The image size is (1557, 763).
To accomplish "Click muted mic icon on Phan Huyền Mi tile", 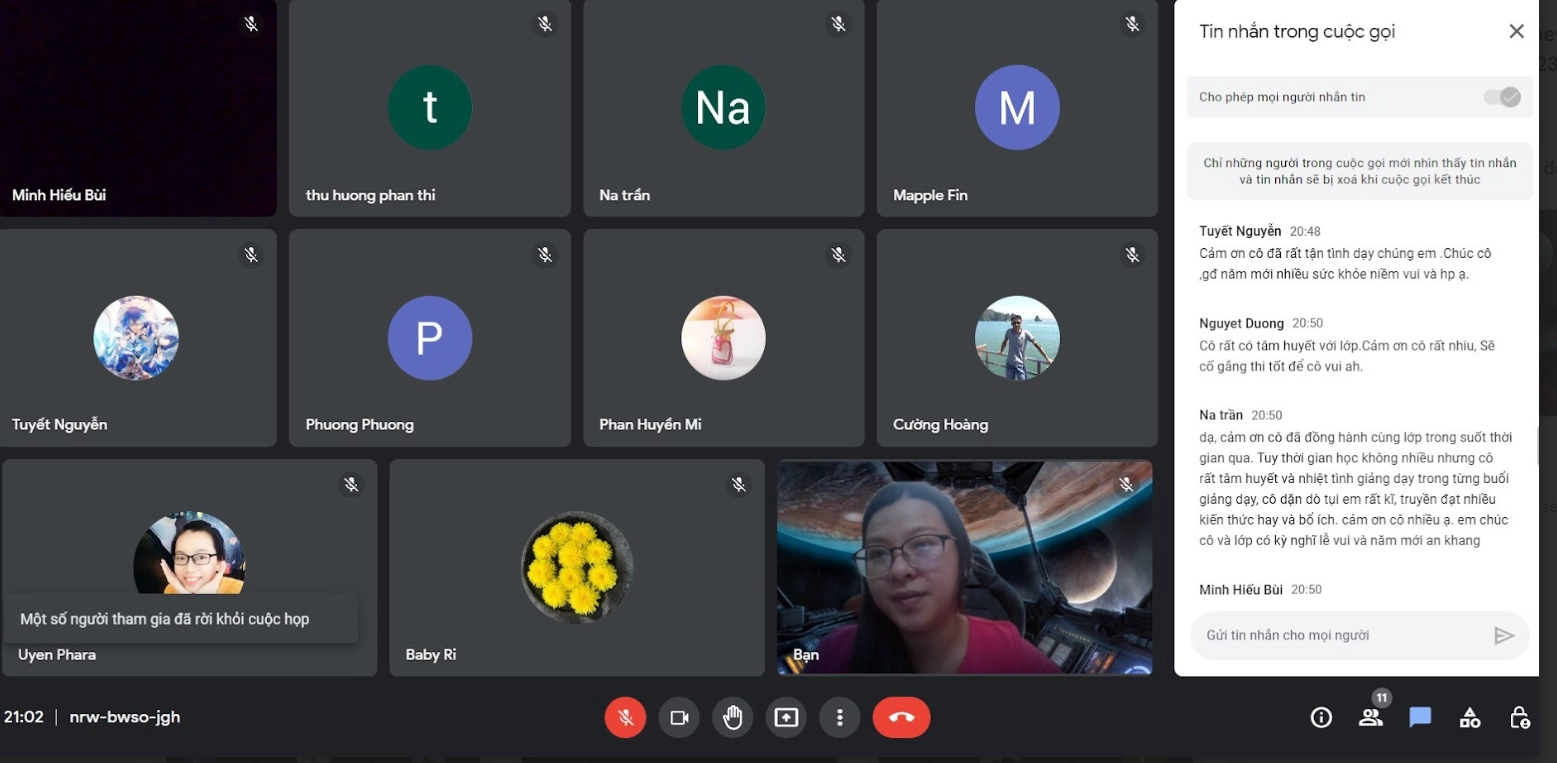I will point(839,255).
